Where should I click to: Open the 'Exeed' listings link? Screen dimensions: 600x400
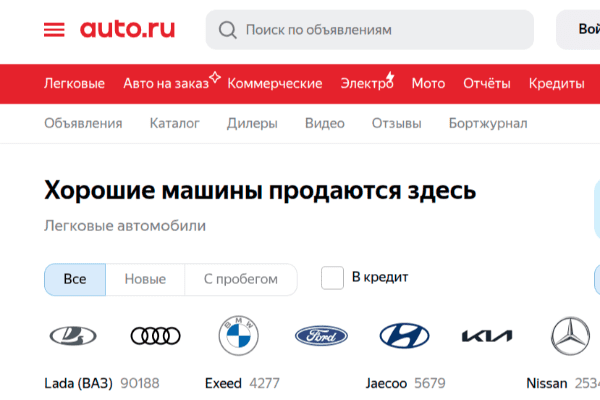223,383
